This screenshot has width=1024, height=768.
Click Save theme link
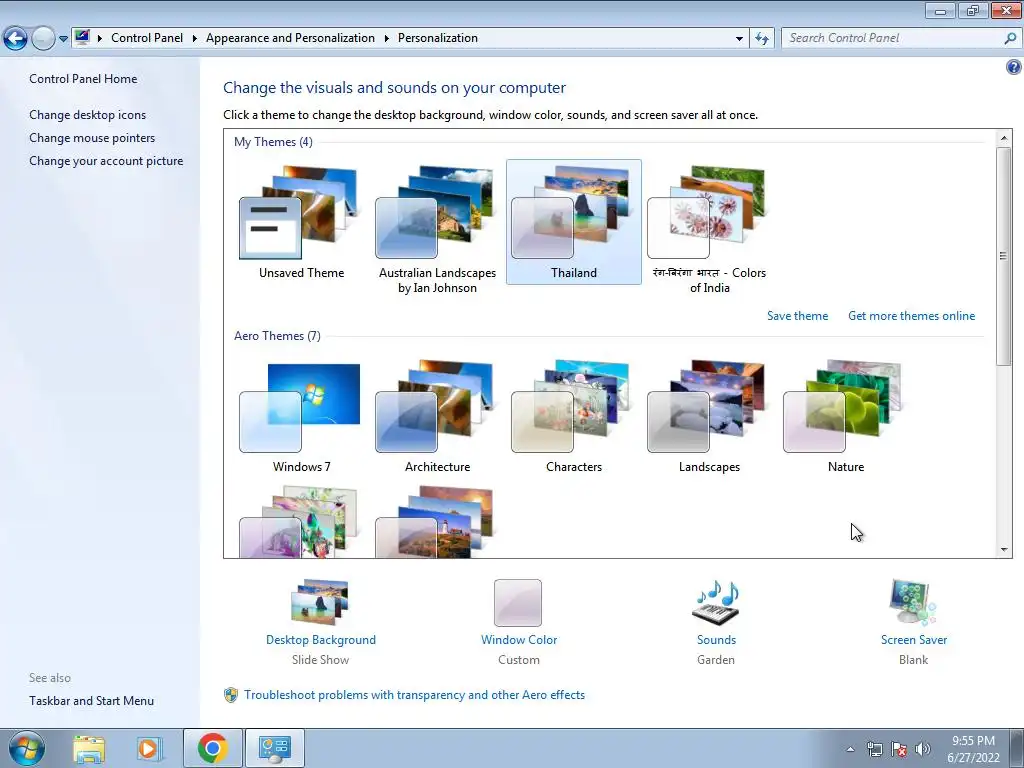coord(797,316)
